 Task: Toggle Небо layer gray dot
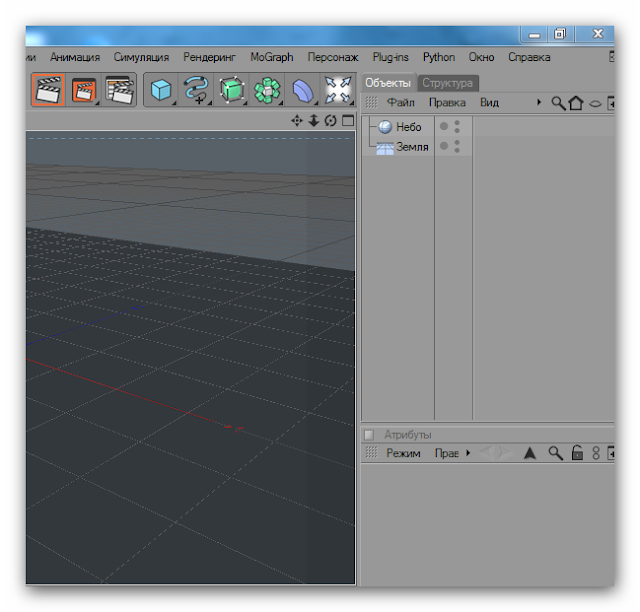444,126
